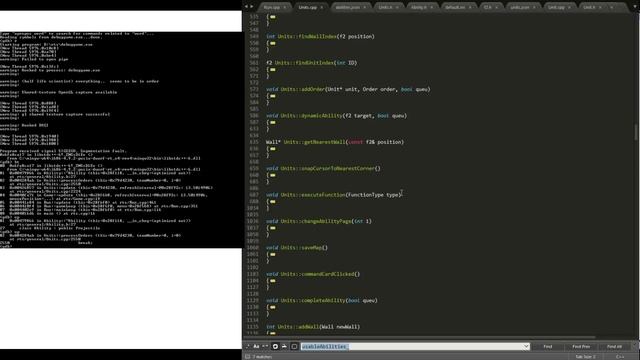Click the horizontal scrollbar at editor bottom
The width and height of the screenshot is (640, 360).
tap(420, 338)
